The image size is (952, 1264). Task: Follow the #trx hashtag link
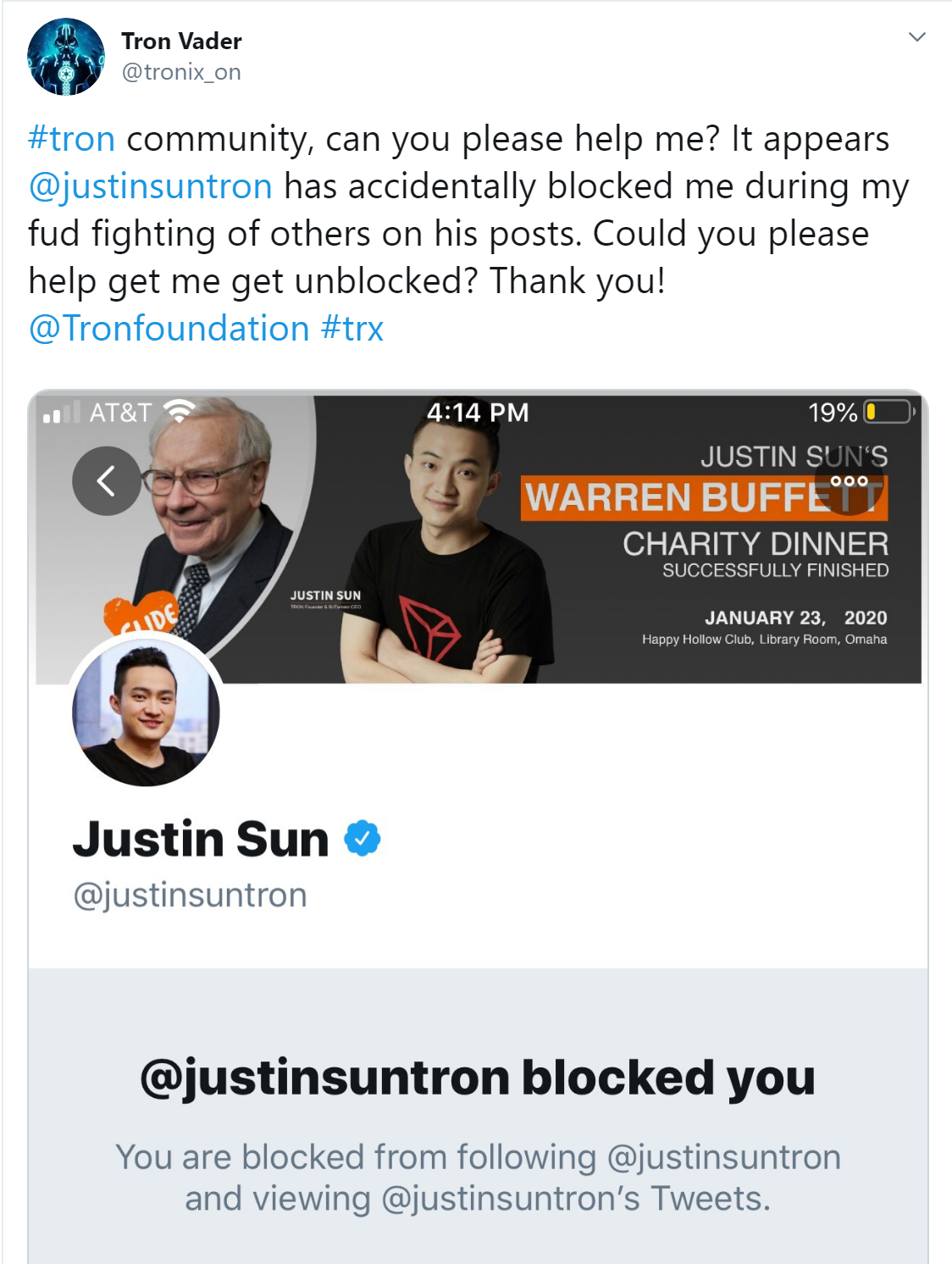[352, 329]
